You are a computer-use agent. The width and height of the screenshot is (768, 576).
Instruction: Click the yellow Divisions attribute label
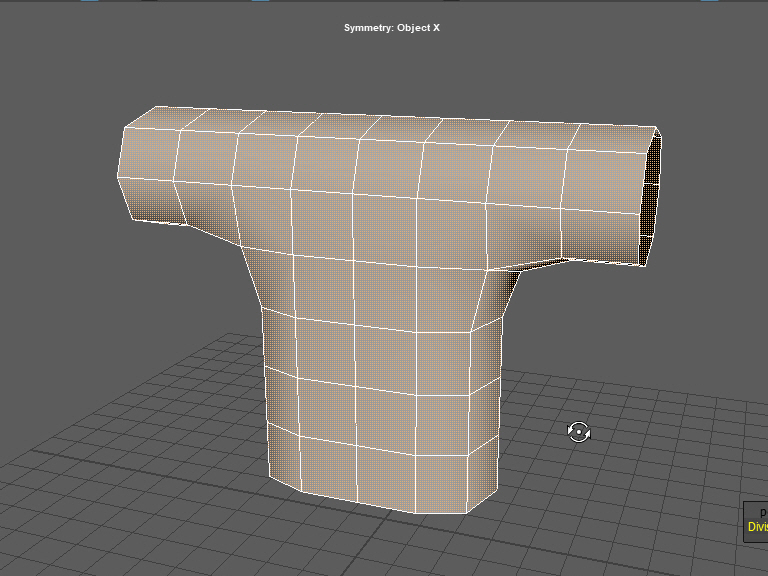[x=758, y=527]
